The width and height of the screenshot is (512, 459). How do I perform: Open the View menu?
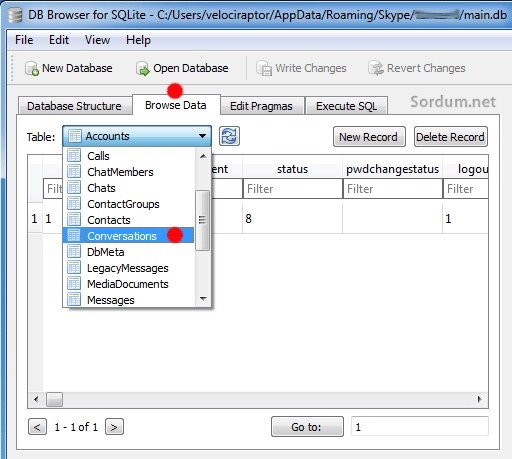(97, 40)
